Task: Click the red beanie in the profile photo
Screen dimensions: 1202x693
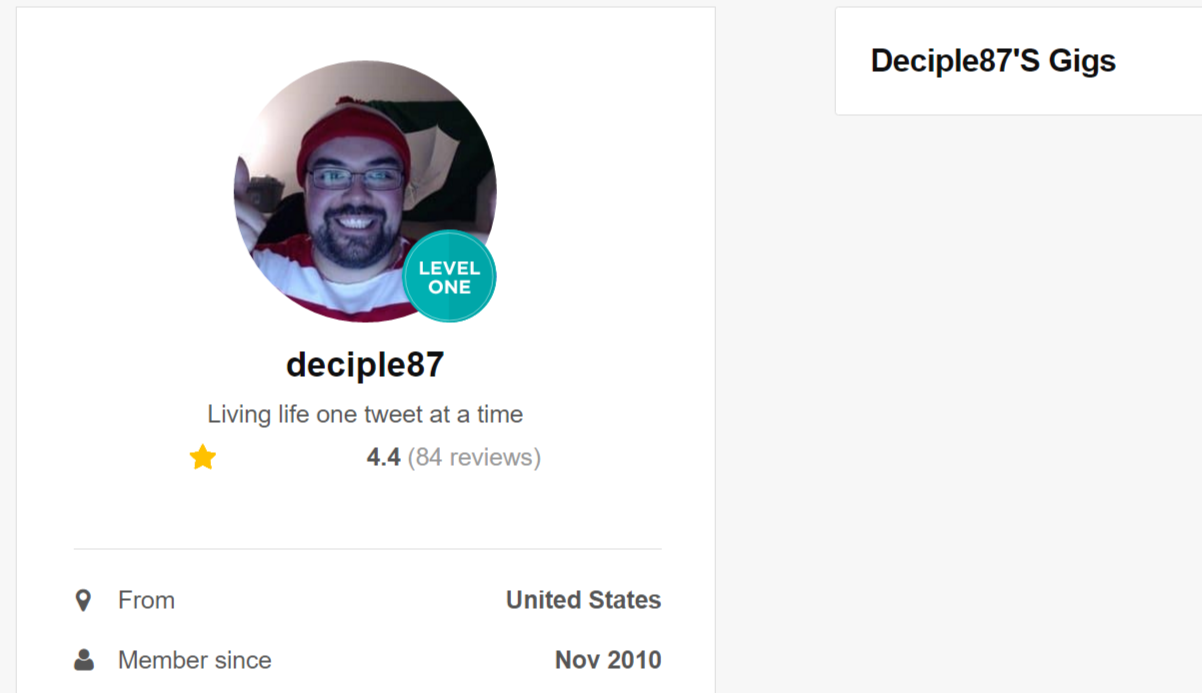Action: [x=352, y=133]
